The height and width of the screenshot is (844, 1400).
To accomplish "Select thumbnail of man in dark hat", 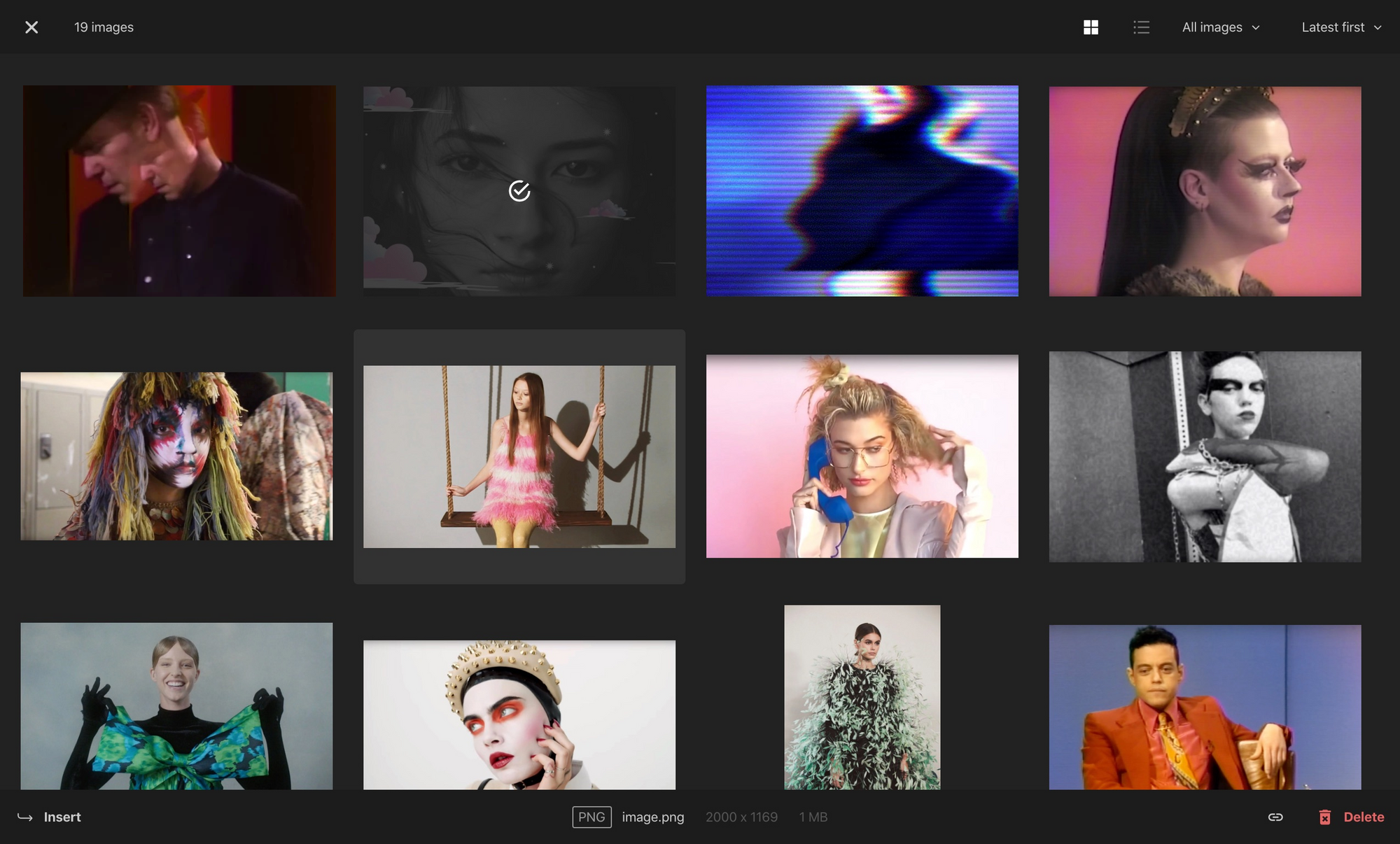I will point(179,191).
